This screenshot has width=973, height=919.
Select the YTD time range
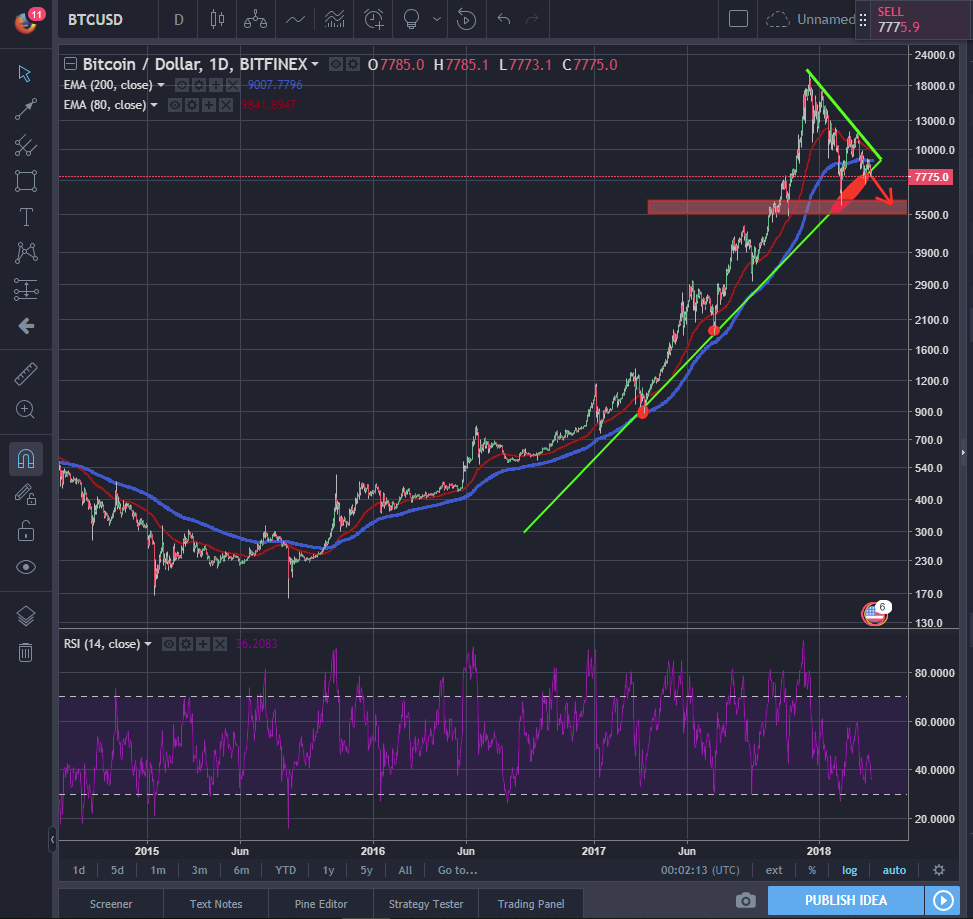coord(285,870)
